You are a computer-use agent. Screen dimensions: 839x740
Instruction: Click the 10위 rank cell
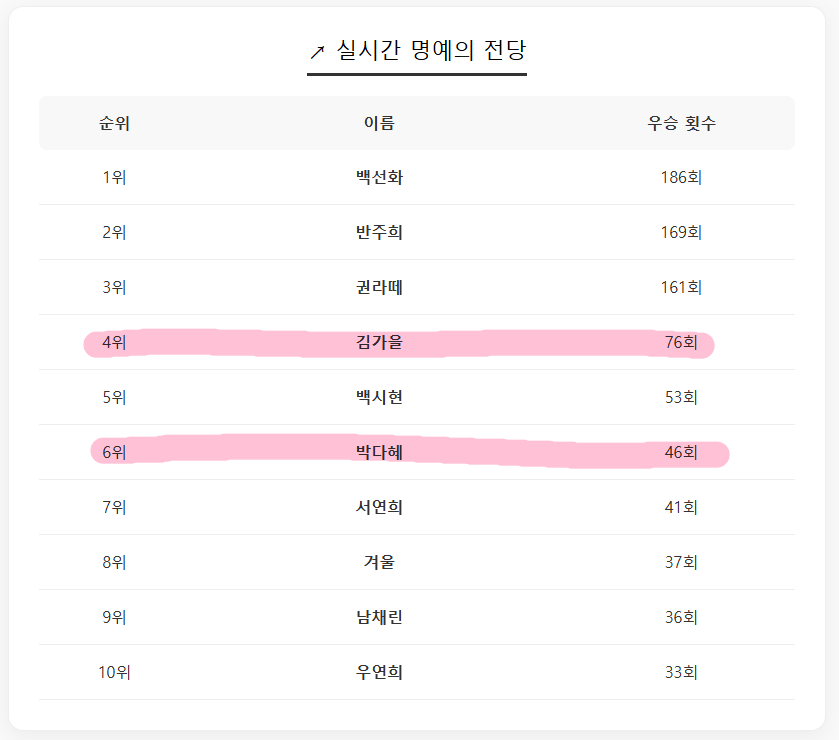tap(114, 672)
